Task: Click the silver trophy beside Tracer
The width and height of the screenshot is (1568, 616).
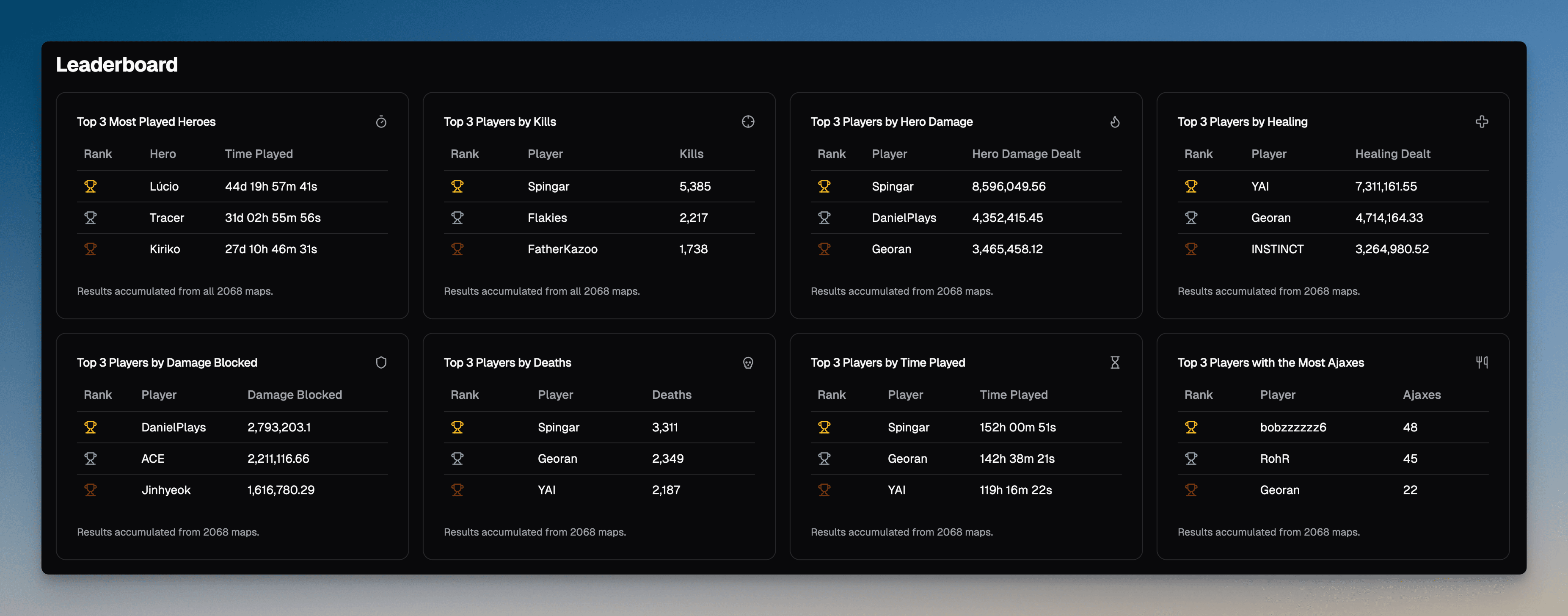Action: [x=90, y=218]
